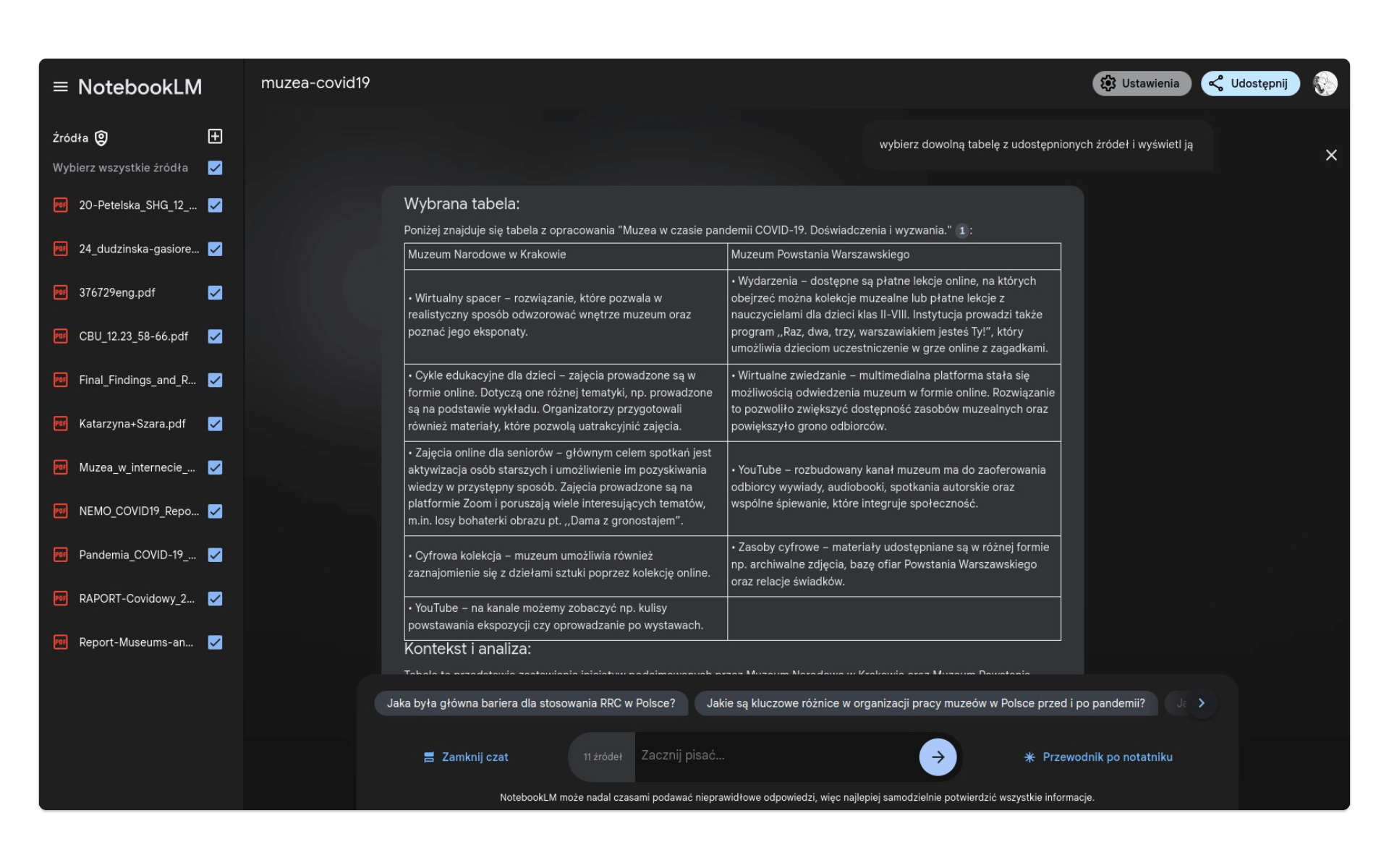Uncheck the Report-Museums-an source checkbox
This screenshot has height=868, width=1389.
215,642
